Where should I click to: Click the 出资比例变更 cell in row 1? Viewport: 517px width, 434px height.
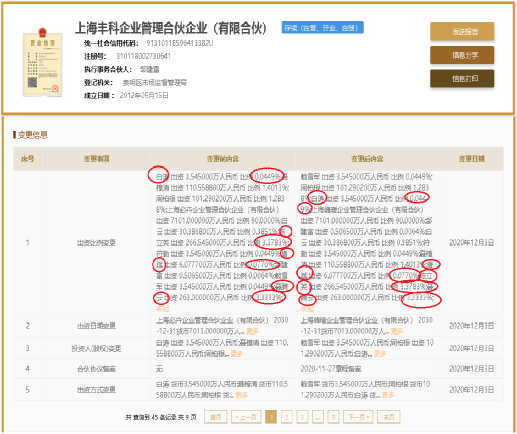pos(96,243)
